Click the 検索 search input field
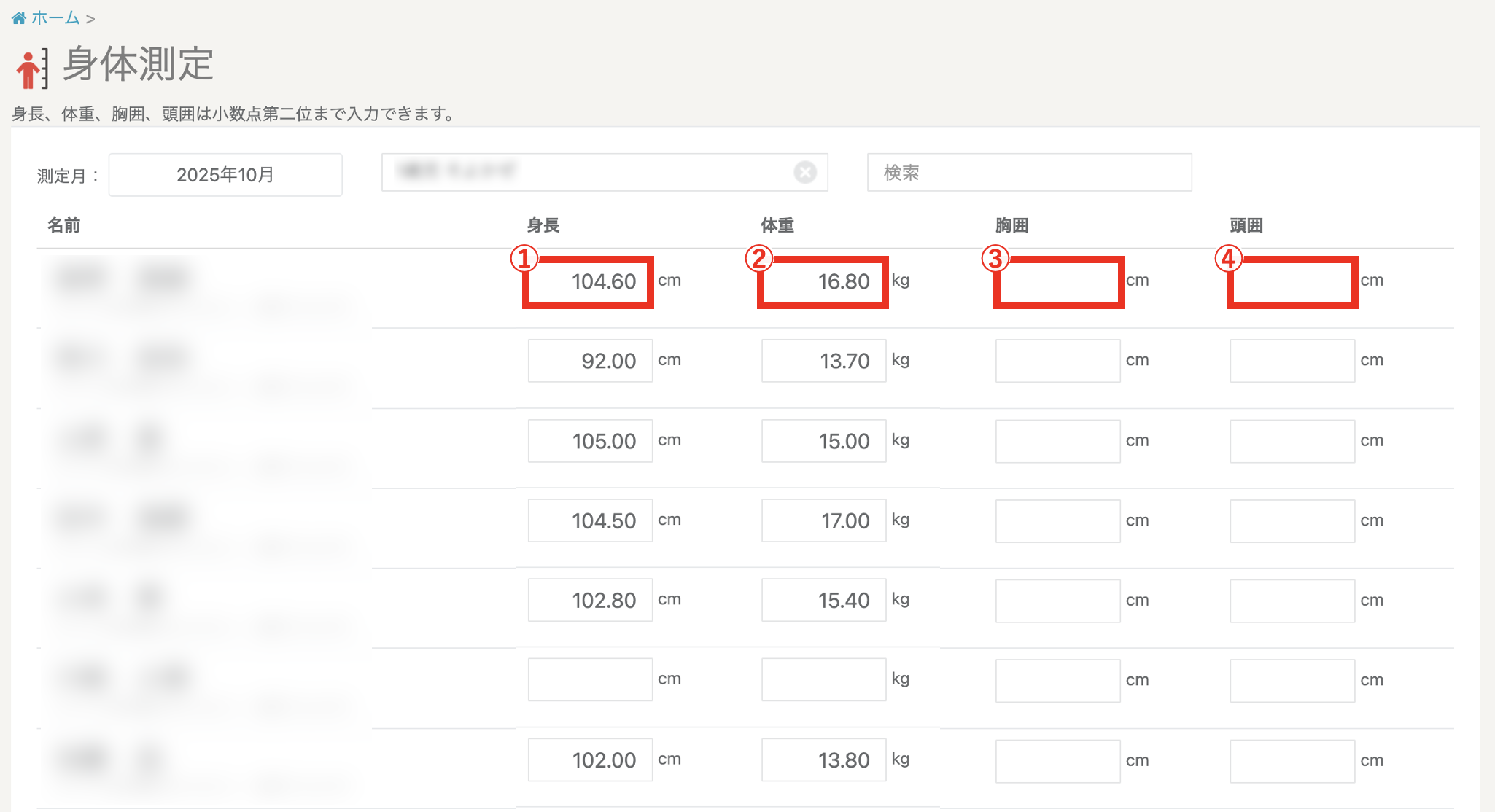1495x812 pixels. (1028, 173)
